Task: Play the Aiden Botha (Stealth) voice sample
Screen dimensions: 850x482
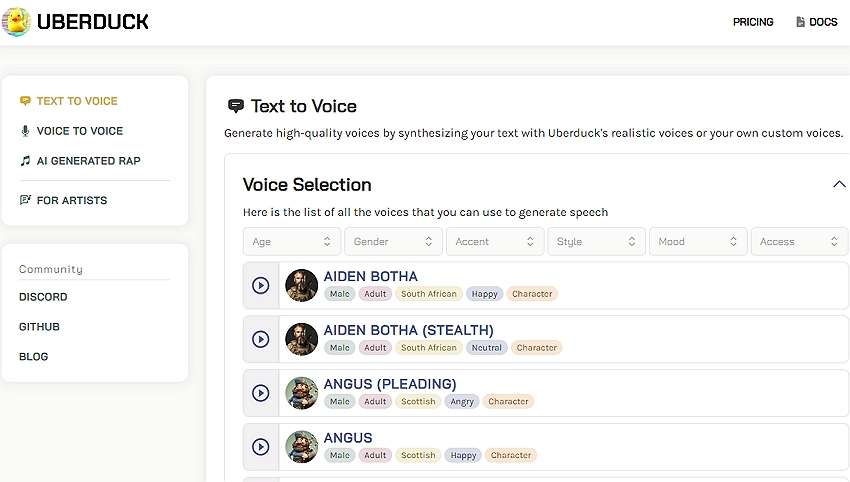Action: pos(260,339)
